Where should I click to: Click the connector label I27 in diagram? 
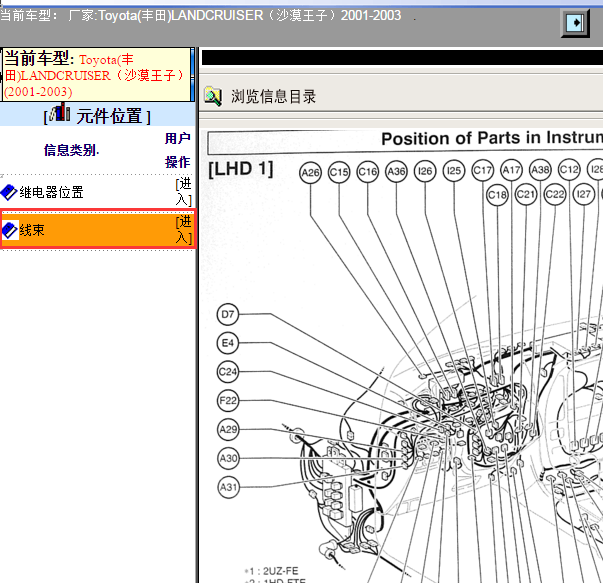583,194
